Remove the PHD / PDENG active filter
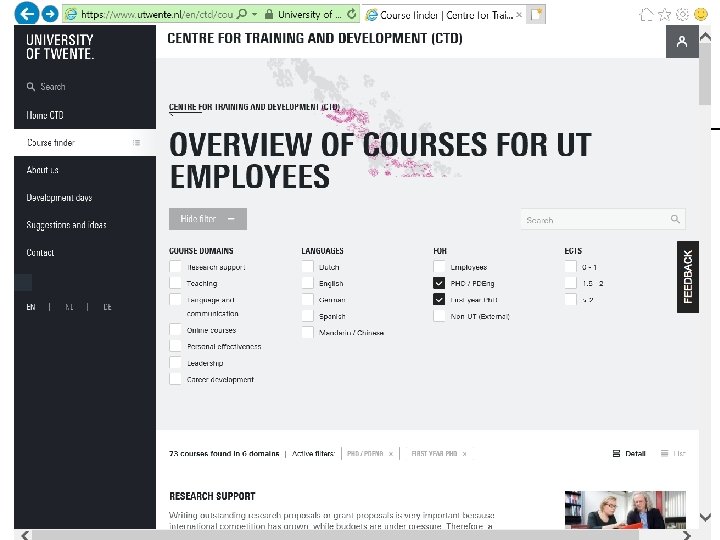The width and height of the screenshot is (720, 540). tap(391, 454)
